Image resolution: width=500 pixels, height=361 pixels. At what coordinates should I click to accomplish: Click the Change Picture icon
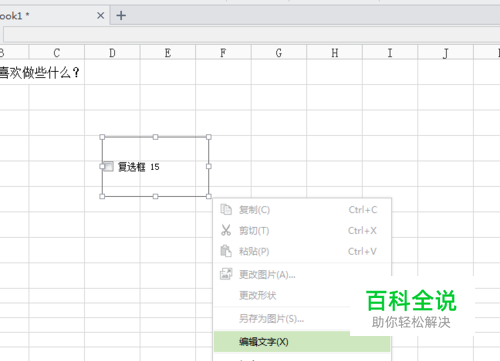[226, 274]
